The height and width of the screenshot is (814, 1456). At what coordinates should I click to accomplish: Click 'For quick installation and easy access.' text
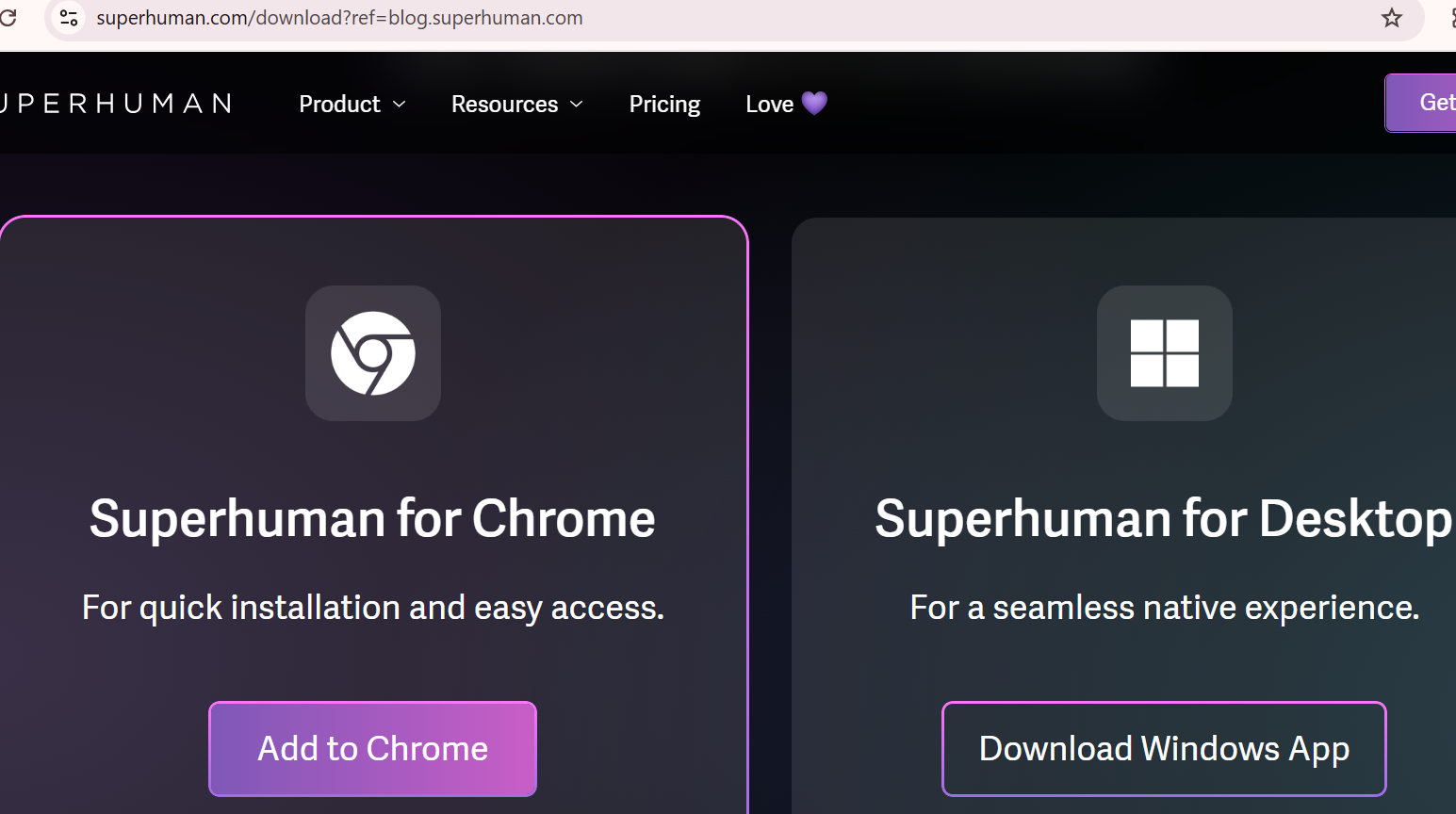coord(373,608)
